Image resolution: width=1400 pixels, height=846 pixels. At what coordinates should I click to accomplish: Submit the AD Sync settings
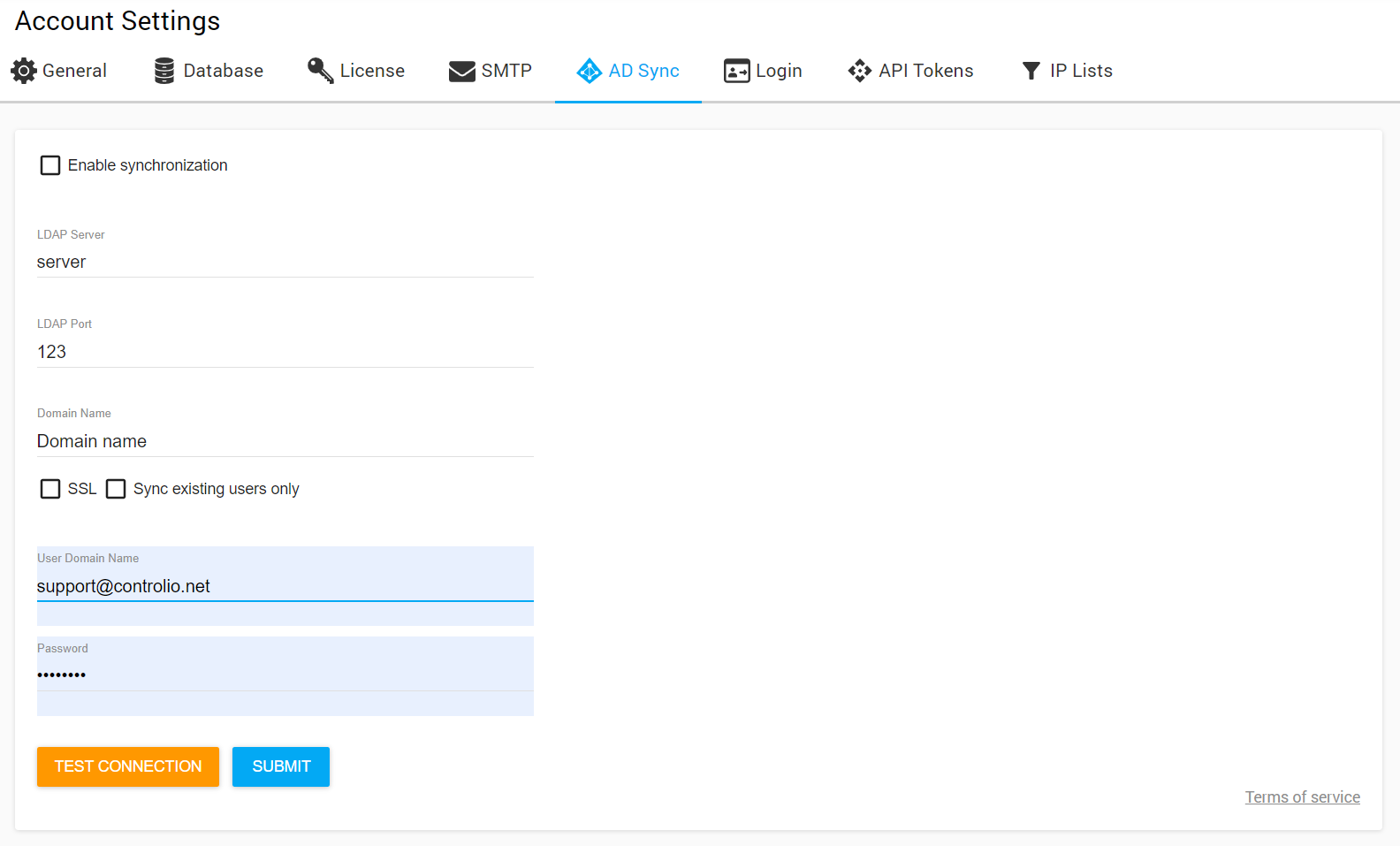281,766
